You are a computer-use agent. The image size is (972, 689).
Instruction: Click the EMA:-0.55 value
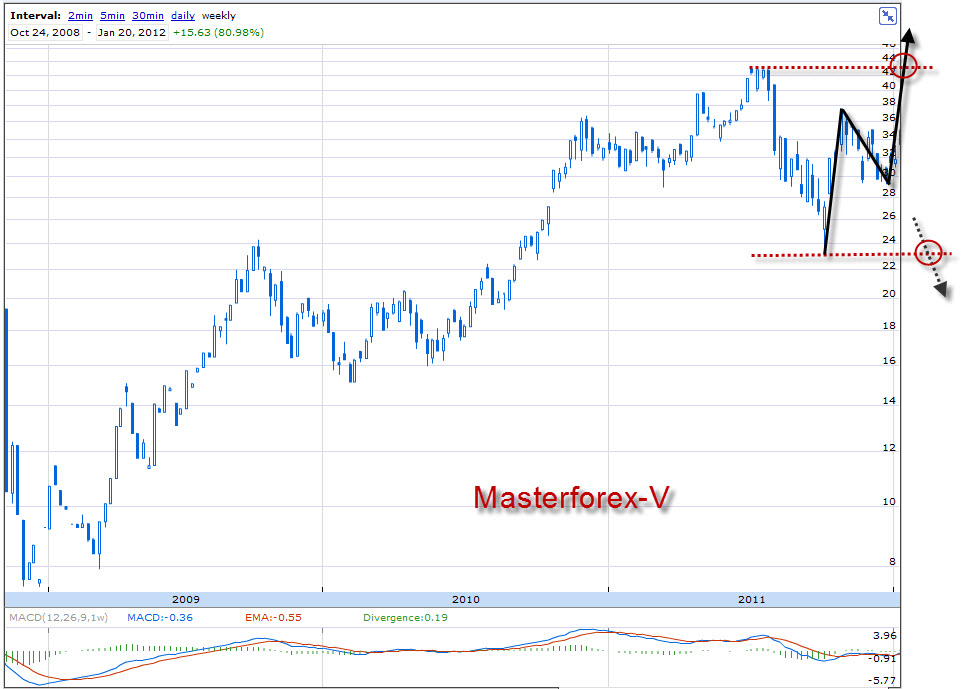coord(273,618)
